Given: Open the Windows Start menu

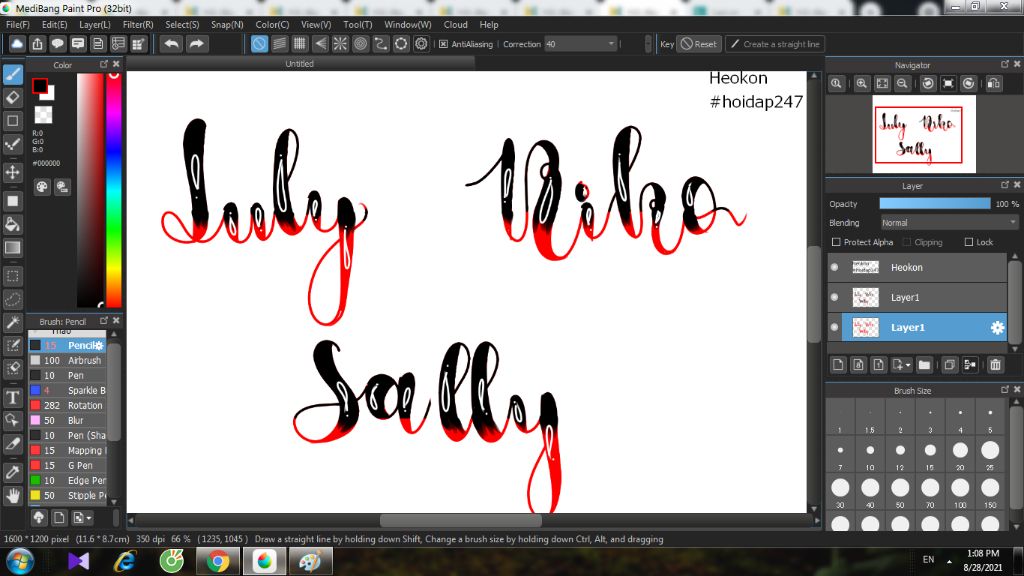Looking at the screenshot, I should pos(20,561).
